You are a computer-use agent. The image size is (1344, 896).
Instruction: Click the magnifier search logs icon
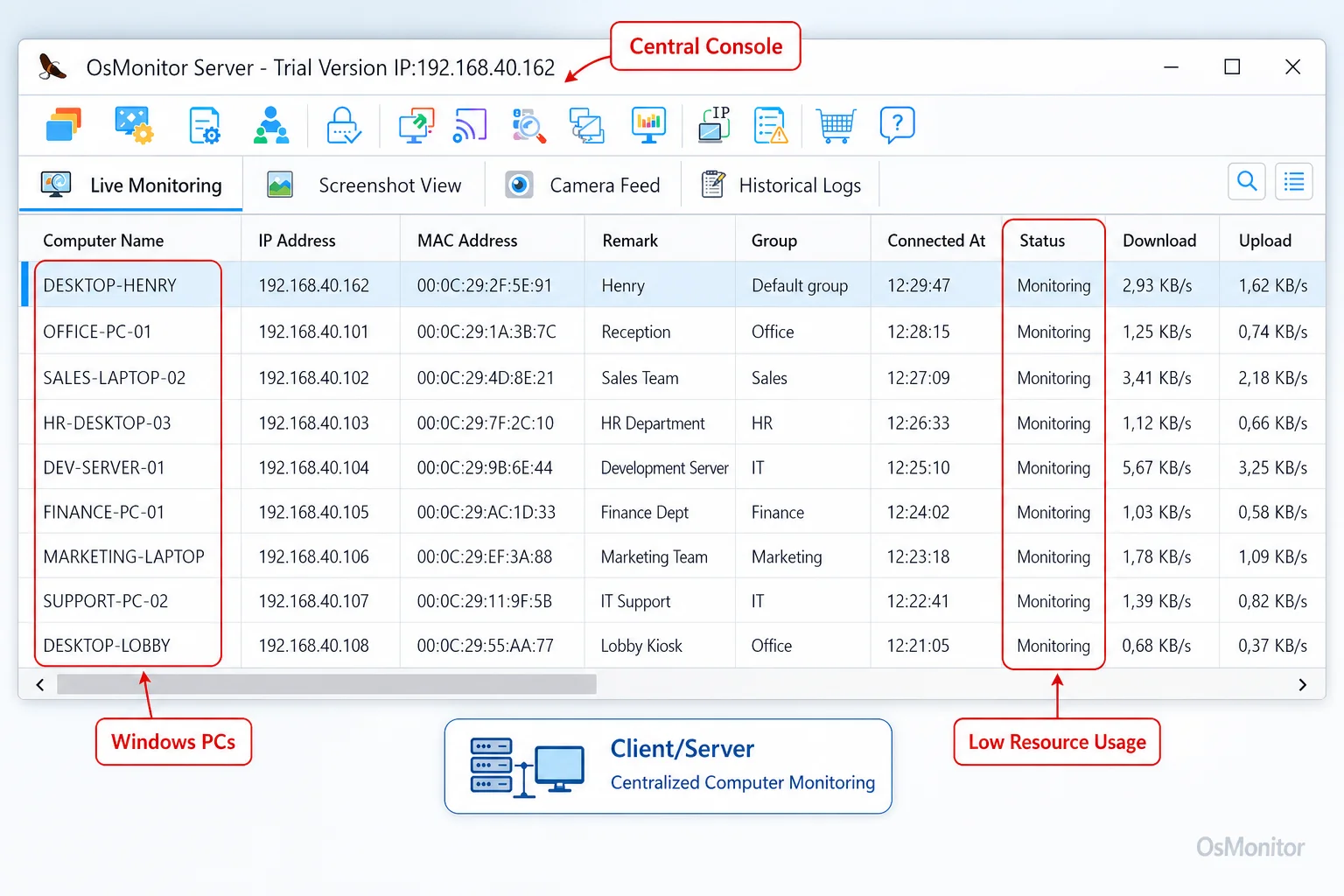[528, 125]
